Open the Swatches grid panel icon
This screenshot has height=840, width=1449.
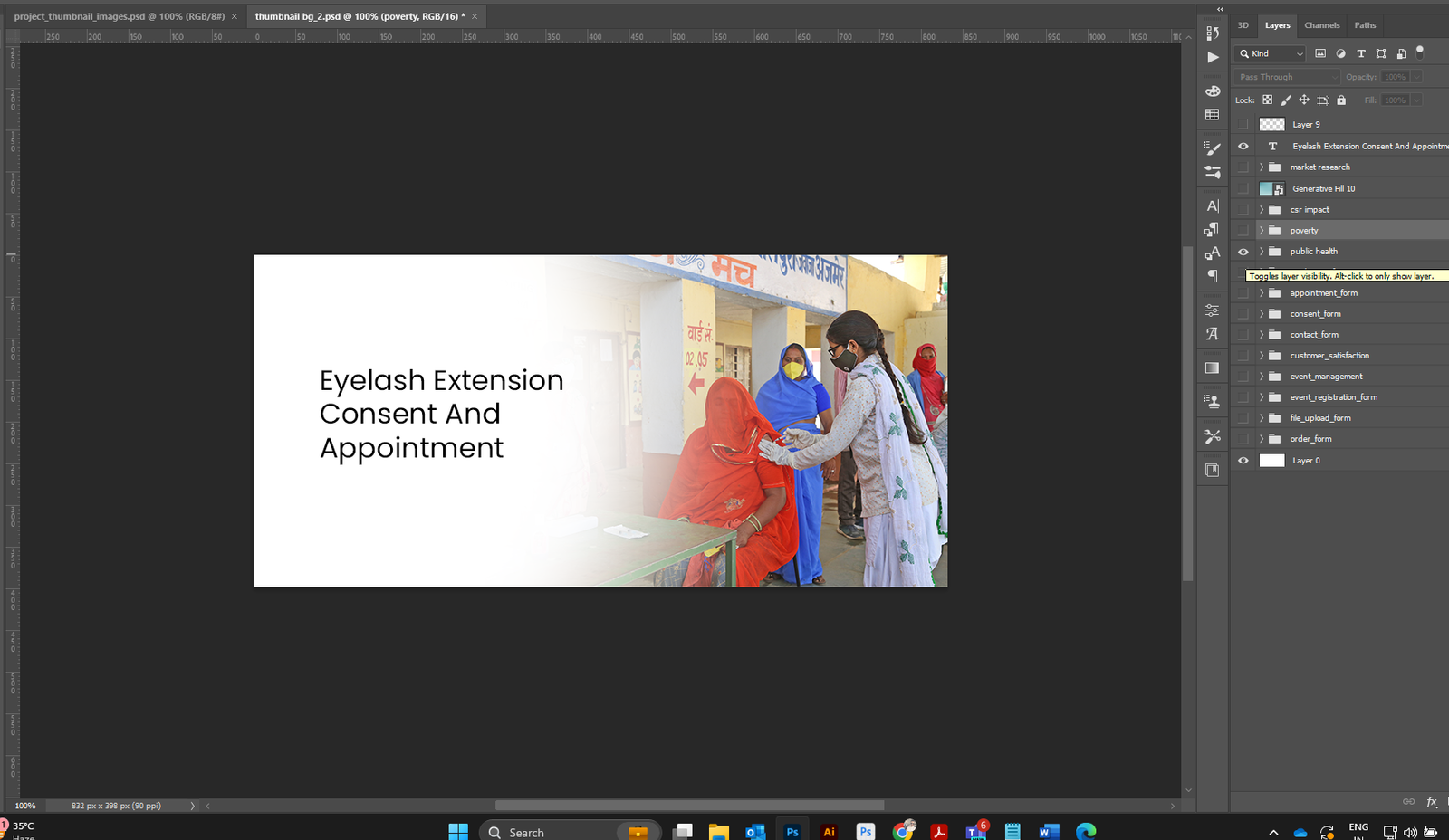coord(1213,115)
